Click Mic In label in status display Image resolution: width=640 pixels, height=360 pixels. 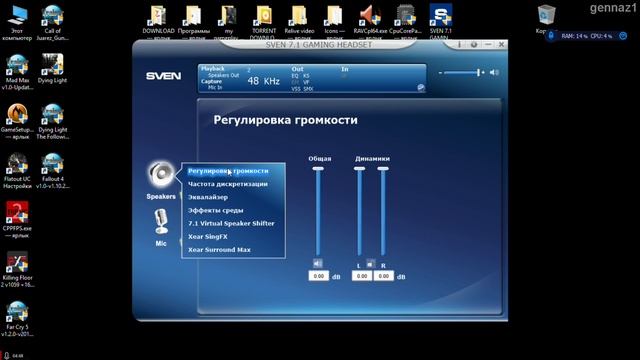[x=215, y=87]
